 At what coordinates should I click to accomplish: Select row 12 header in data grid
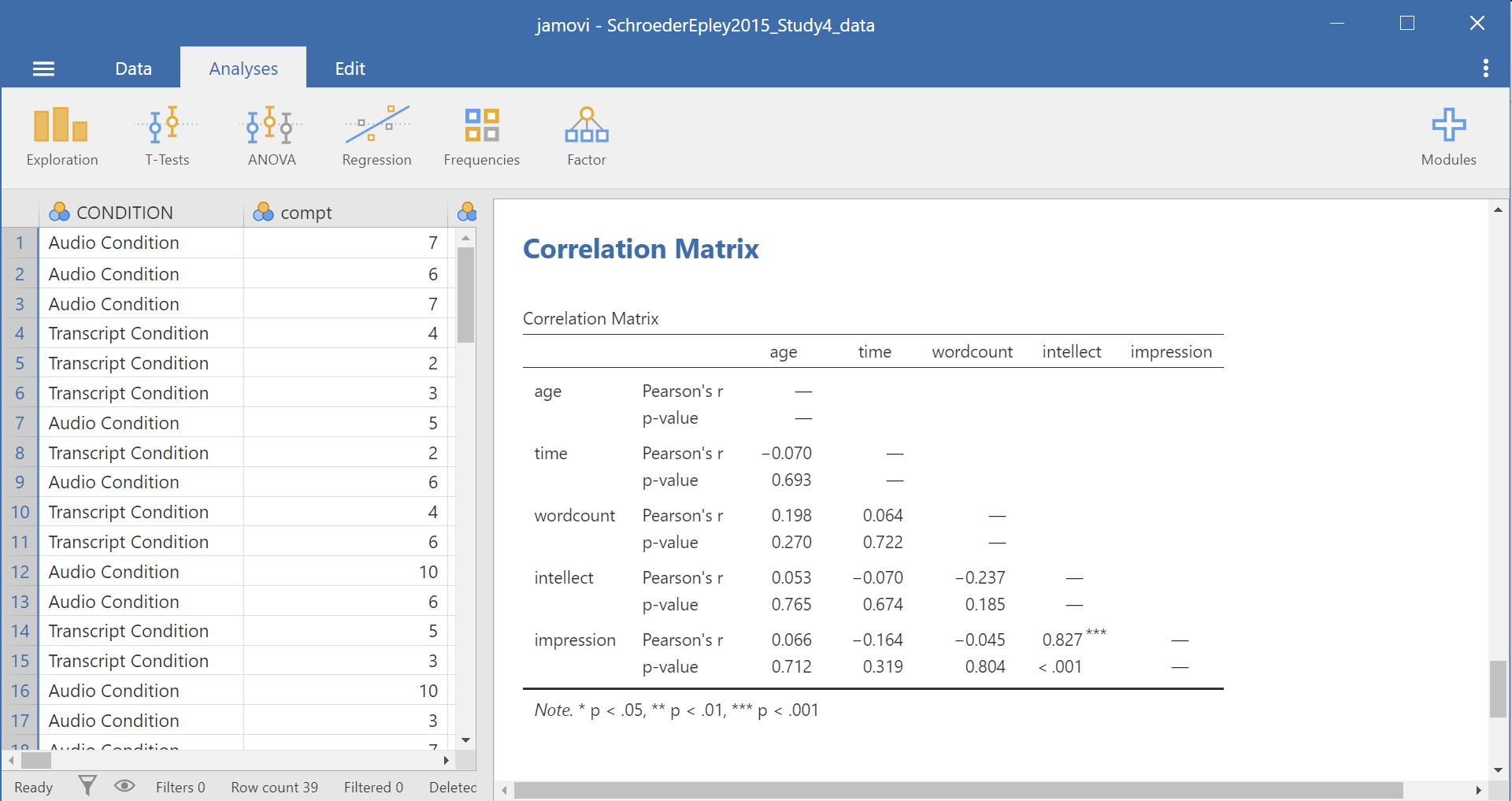[20, 572]
